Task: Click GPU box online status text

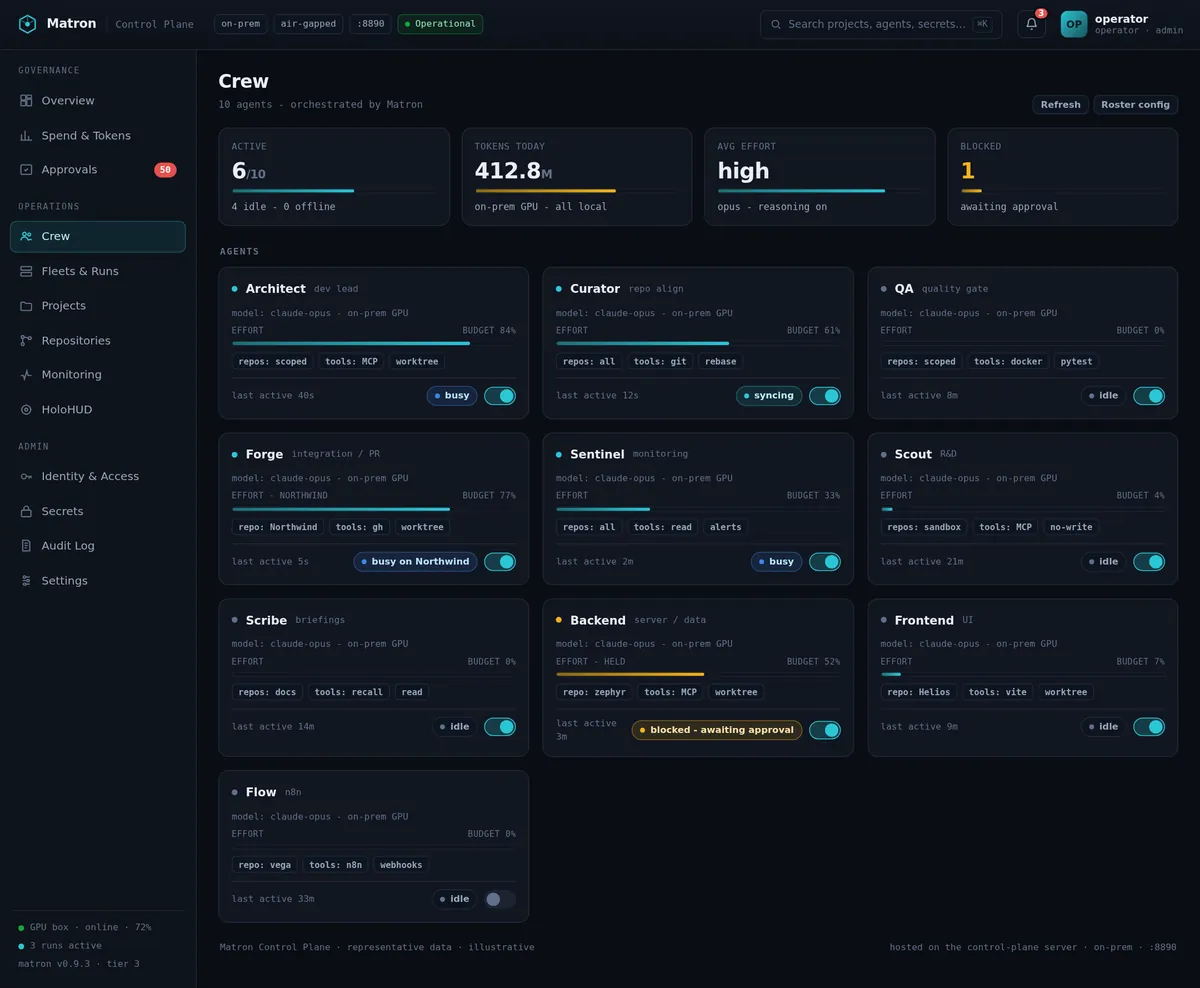Action: 90,928
